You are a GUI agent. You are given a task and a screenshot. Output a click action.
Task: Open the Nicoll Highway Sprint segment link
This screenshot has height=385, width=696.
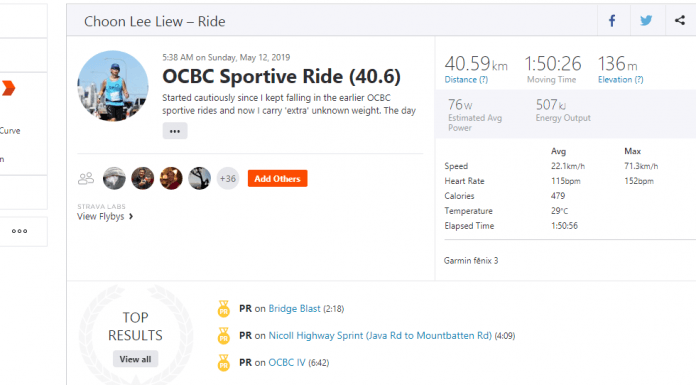[x=380, y=336]
